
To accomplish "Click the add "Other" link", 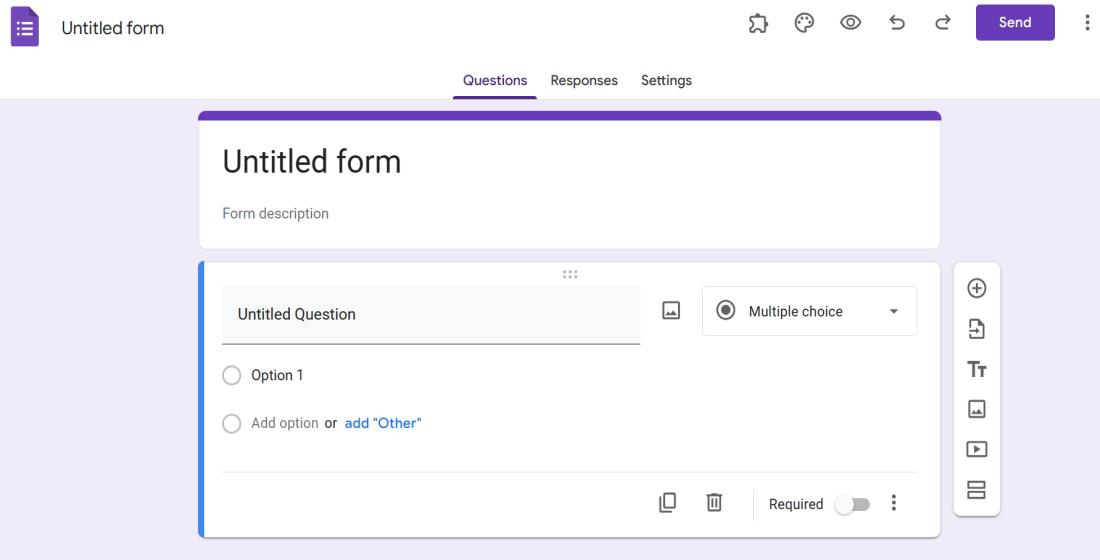I will (383, 423).
